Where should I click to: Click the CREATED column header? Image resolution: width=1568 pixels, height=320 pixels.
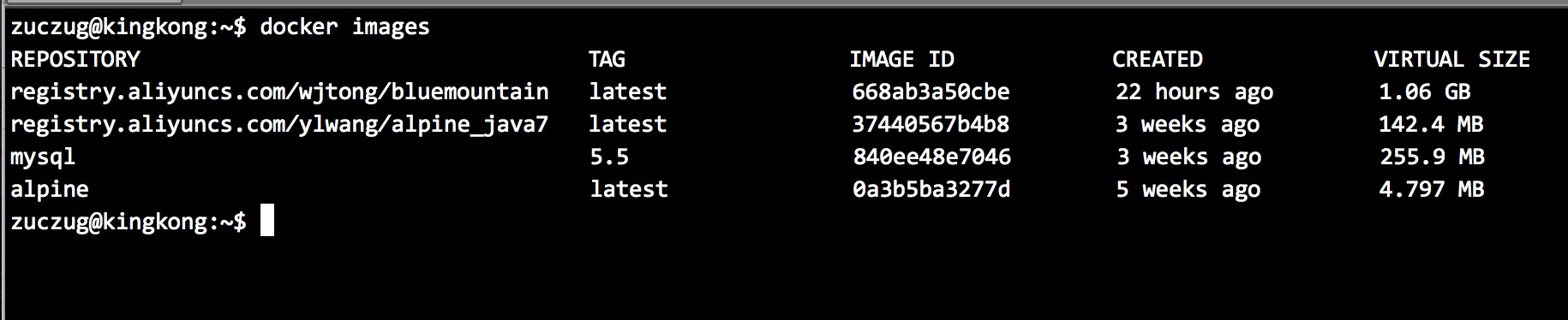(1158, 60)
